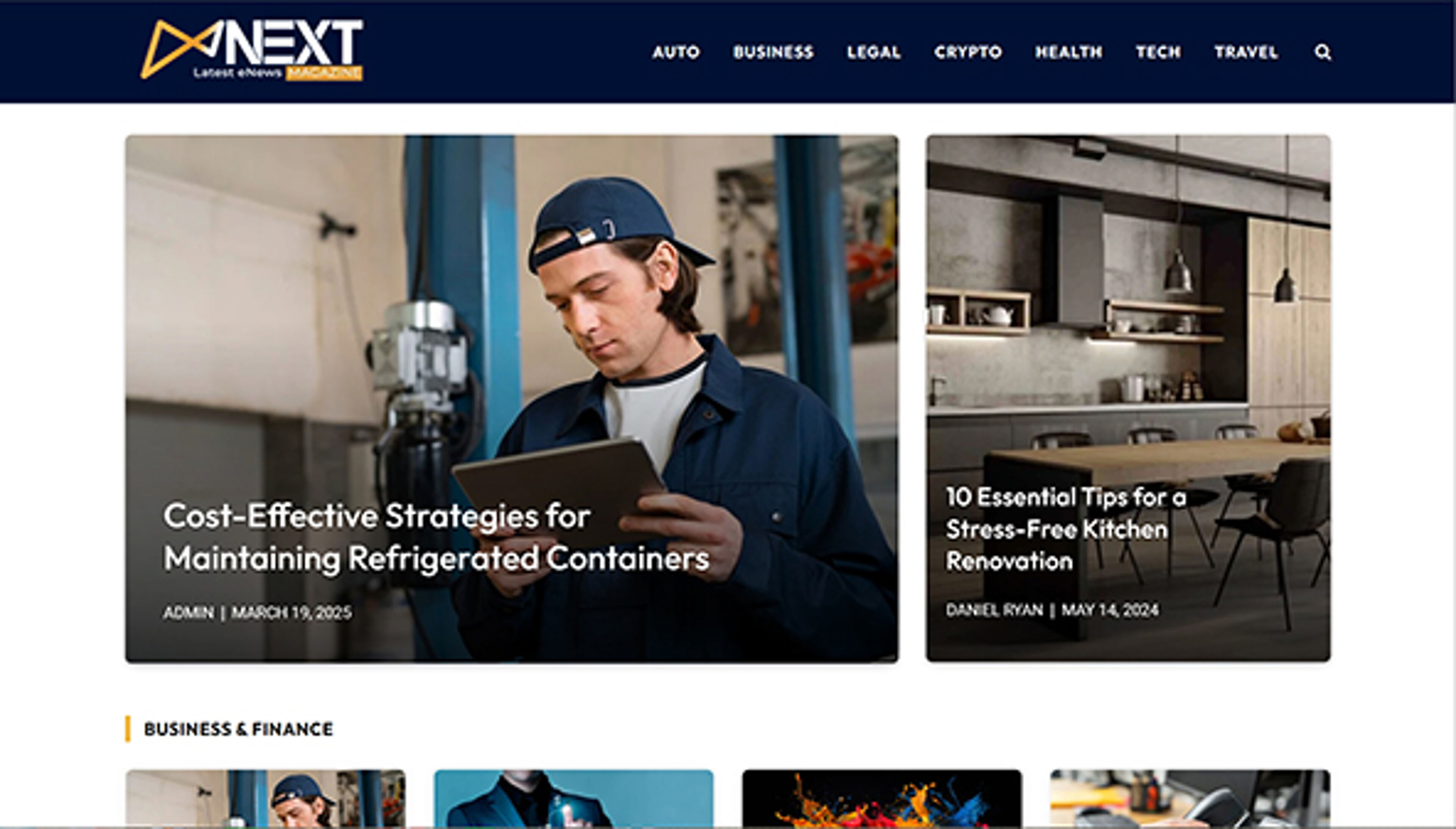Click the NEXT magazine logo

pos(252,50)
